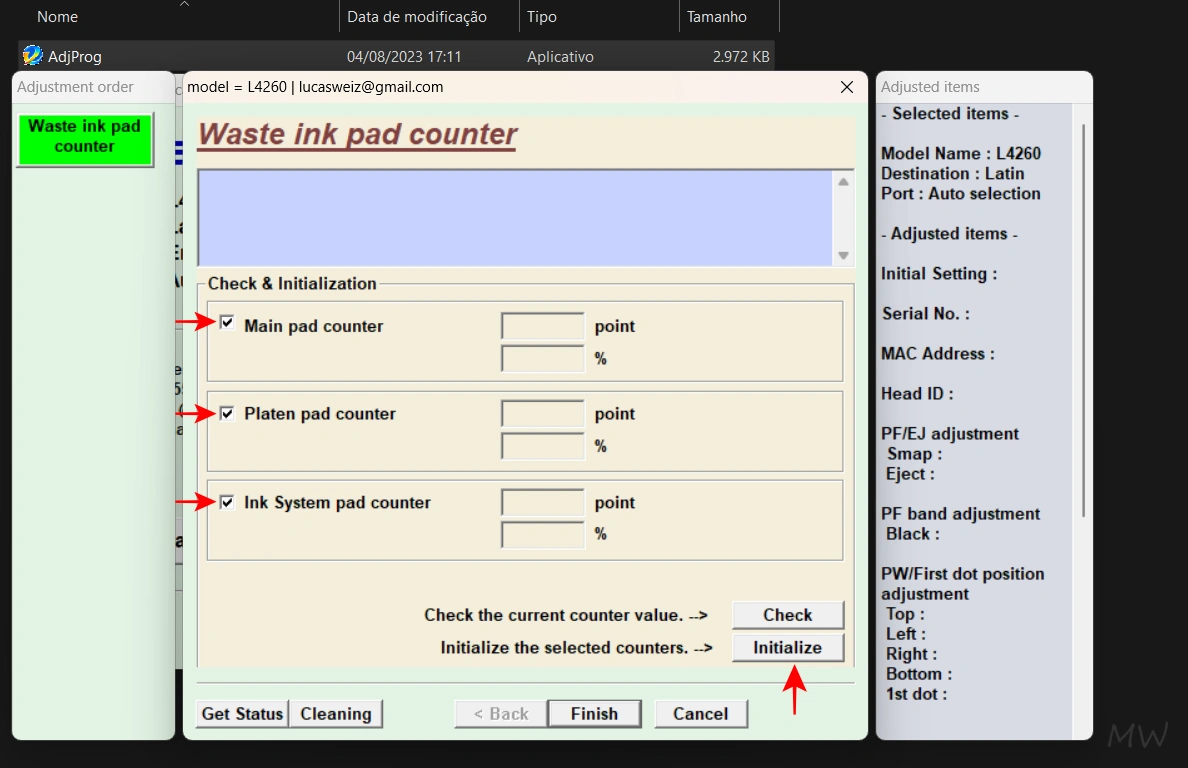Close the Waste ink pad counter dialog
Image resolution: width=1188 pixels, height=768 pixels.
click(847, 87)
